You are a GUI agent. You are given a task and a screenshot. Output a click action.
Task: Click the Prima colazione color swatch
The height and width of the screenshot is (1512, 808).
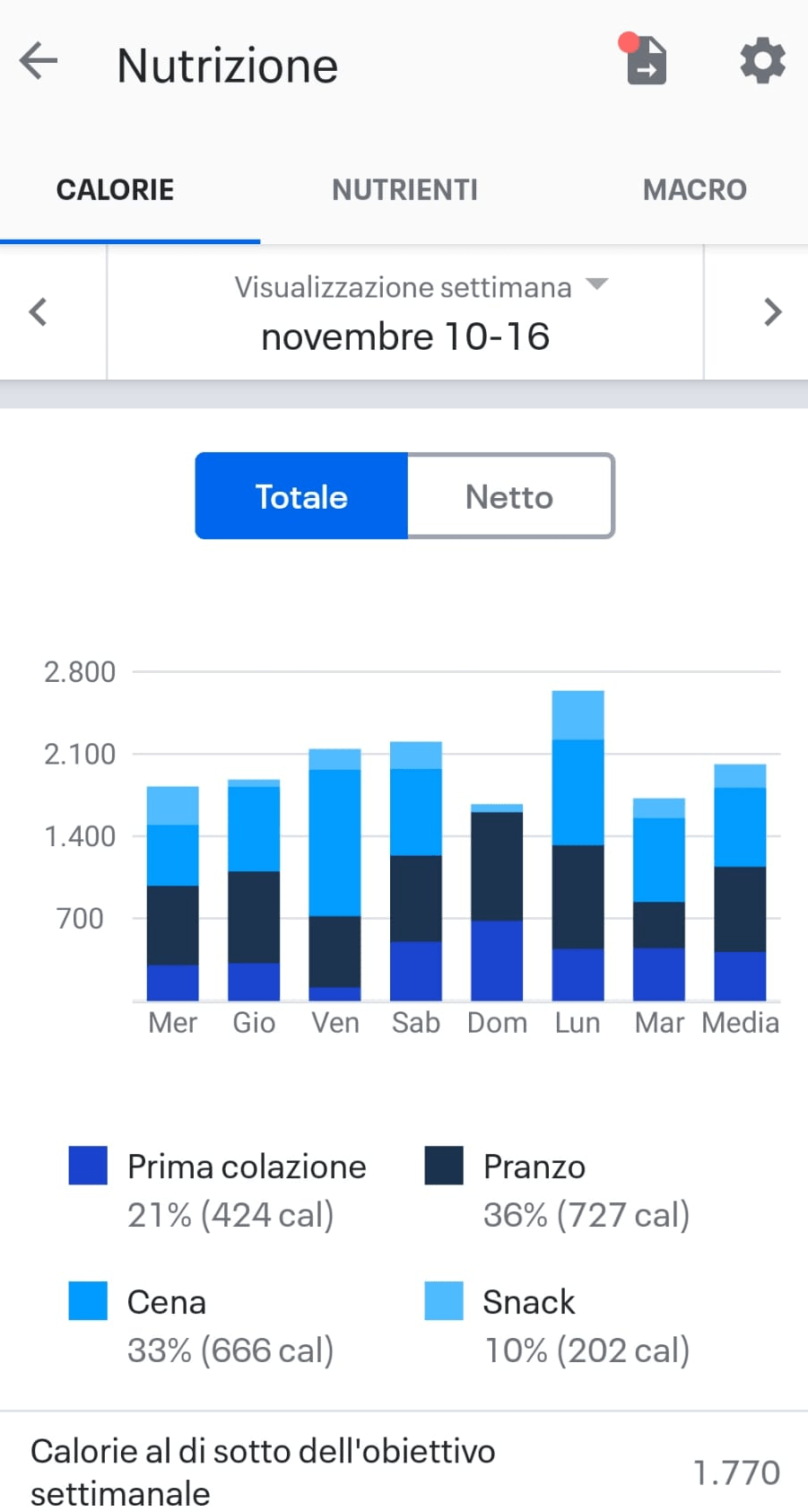coord(88,1166)
